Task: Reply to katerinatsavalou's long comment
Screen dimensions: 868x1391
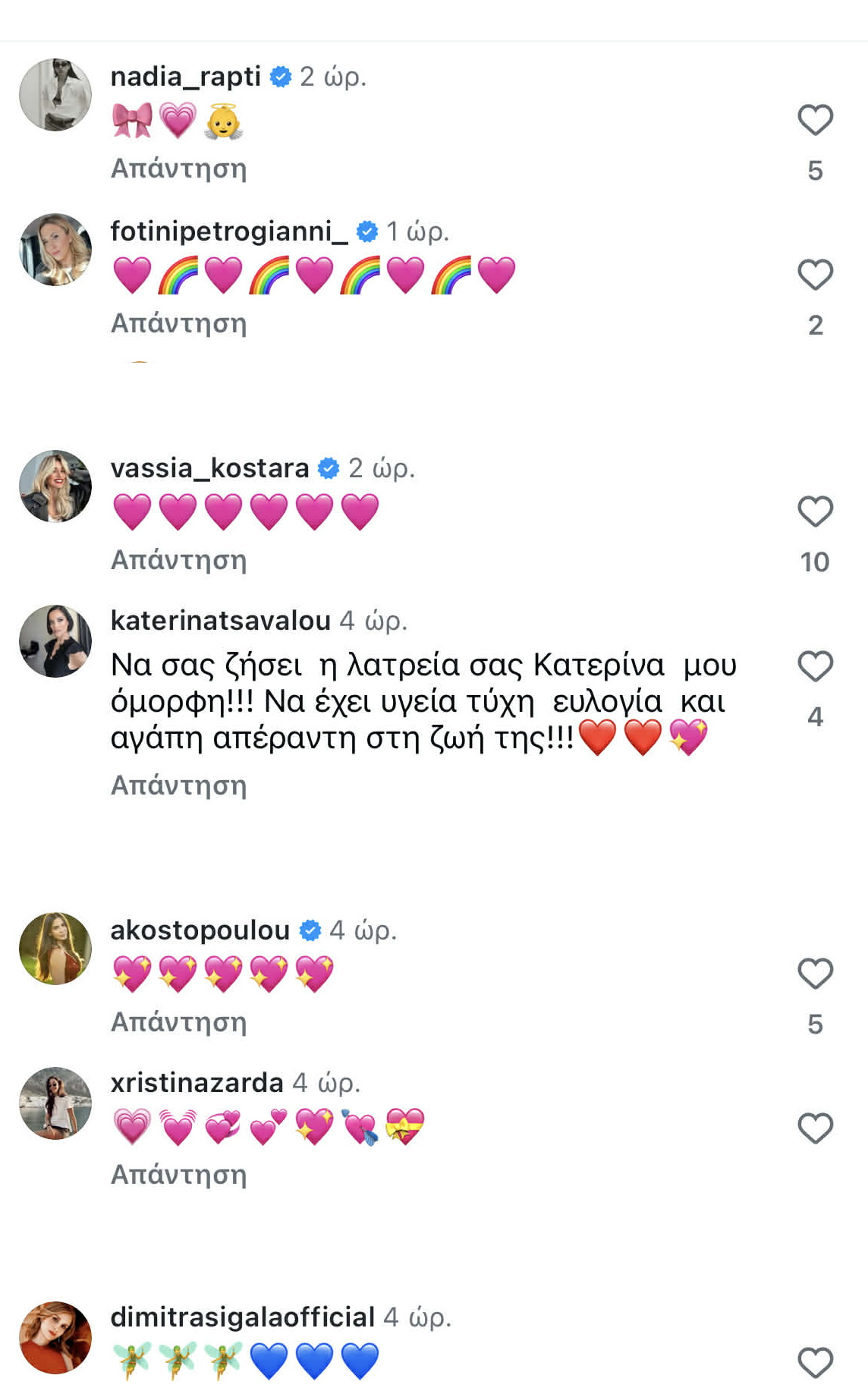Action: point(179,785)
